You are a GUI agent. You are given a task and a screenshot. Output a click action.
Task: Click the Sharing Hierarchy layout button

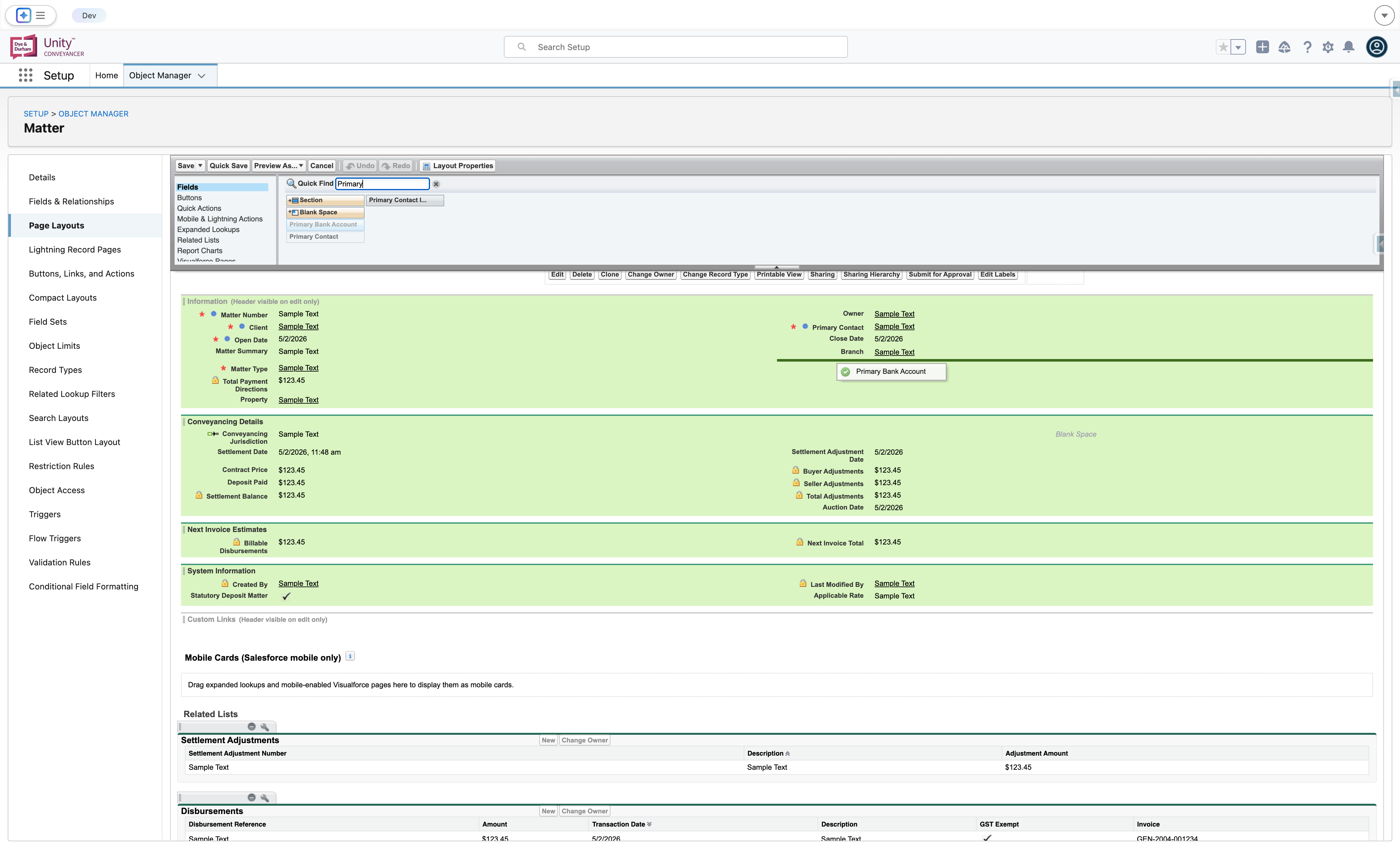[871, 274]
